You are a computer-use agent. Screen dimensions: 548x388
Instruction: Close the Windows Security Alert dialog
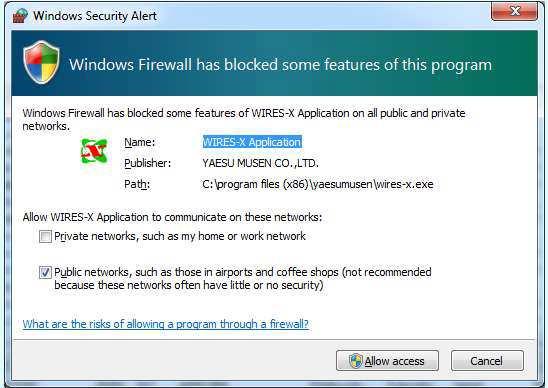pos(514,11)
